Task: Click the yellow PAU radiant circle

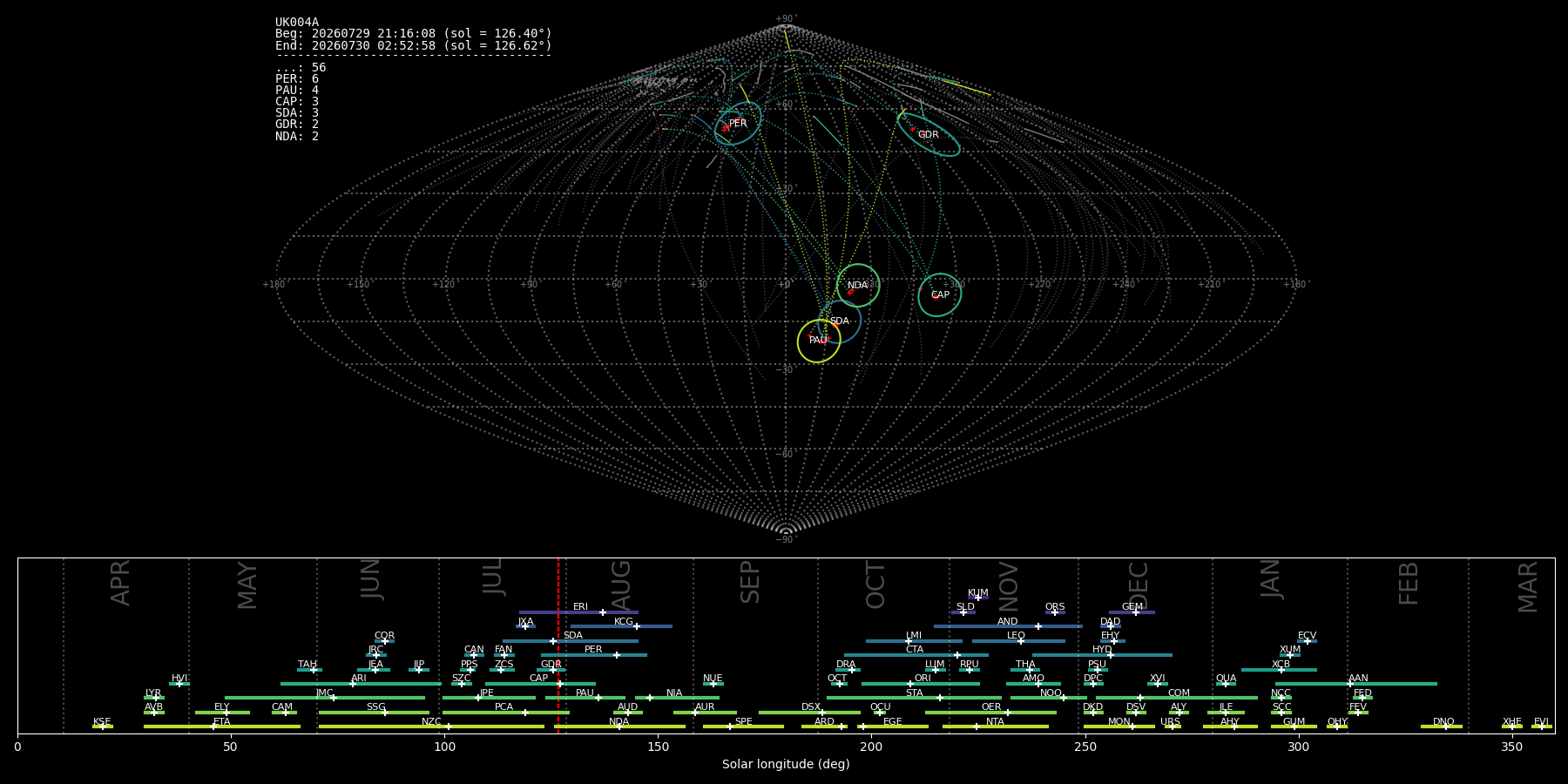Action: pyautogui.click(x=819, y=341)
